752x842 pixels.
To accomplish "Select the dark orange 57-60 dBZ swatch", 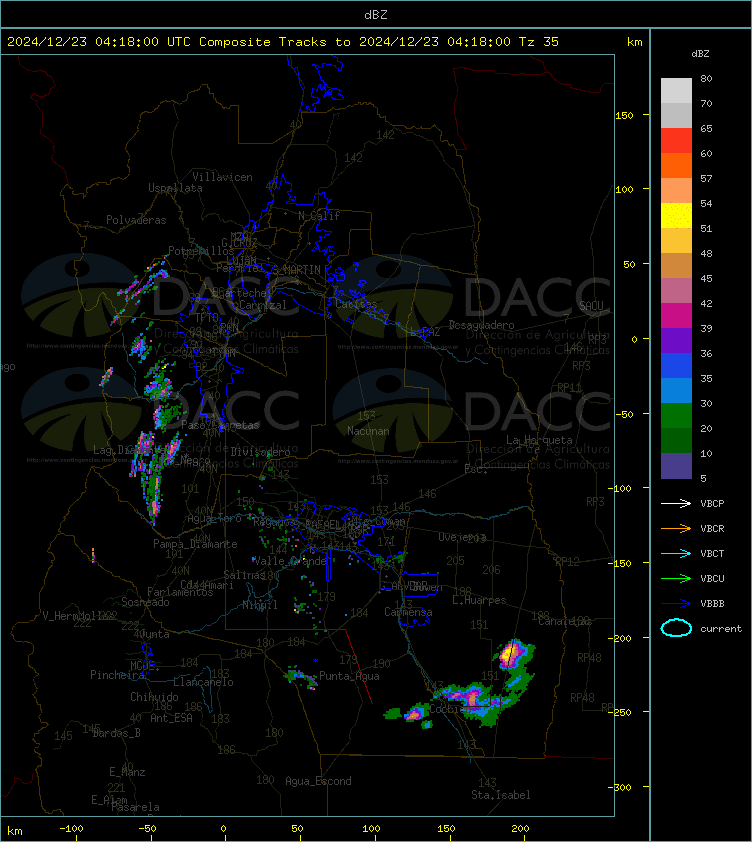I will click(x=676, y=165).
